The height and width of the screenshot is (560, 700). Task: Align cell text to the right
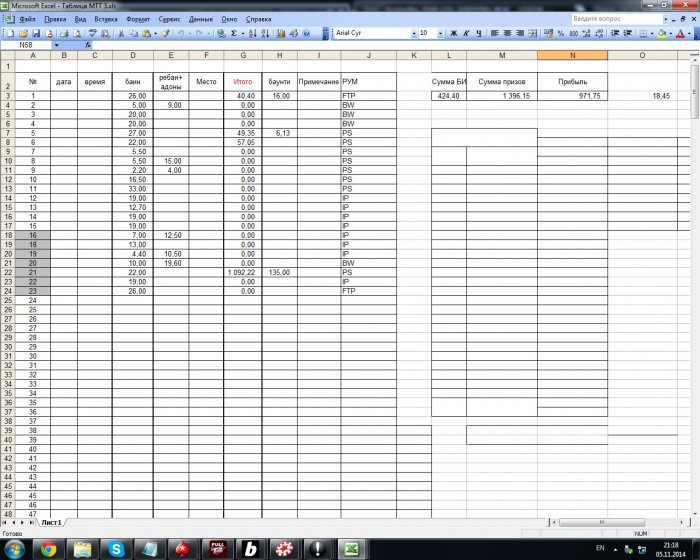pos(520,33)
